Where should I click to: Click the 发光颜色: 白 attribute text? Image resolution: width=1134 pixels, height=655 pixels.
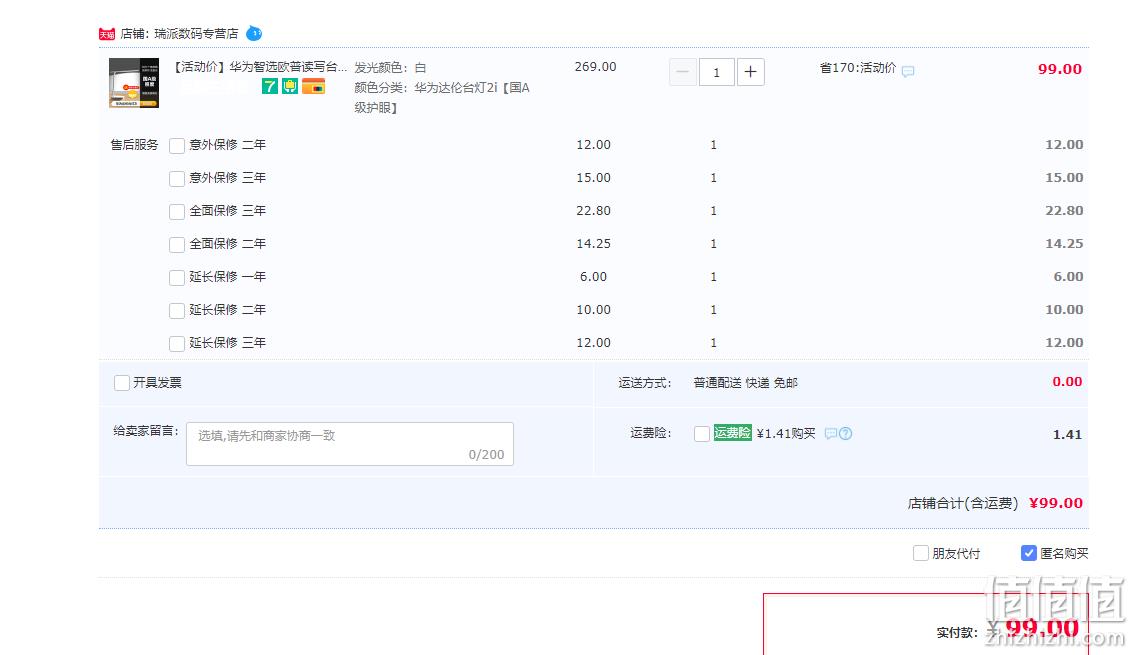click(x=391, y=68)
